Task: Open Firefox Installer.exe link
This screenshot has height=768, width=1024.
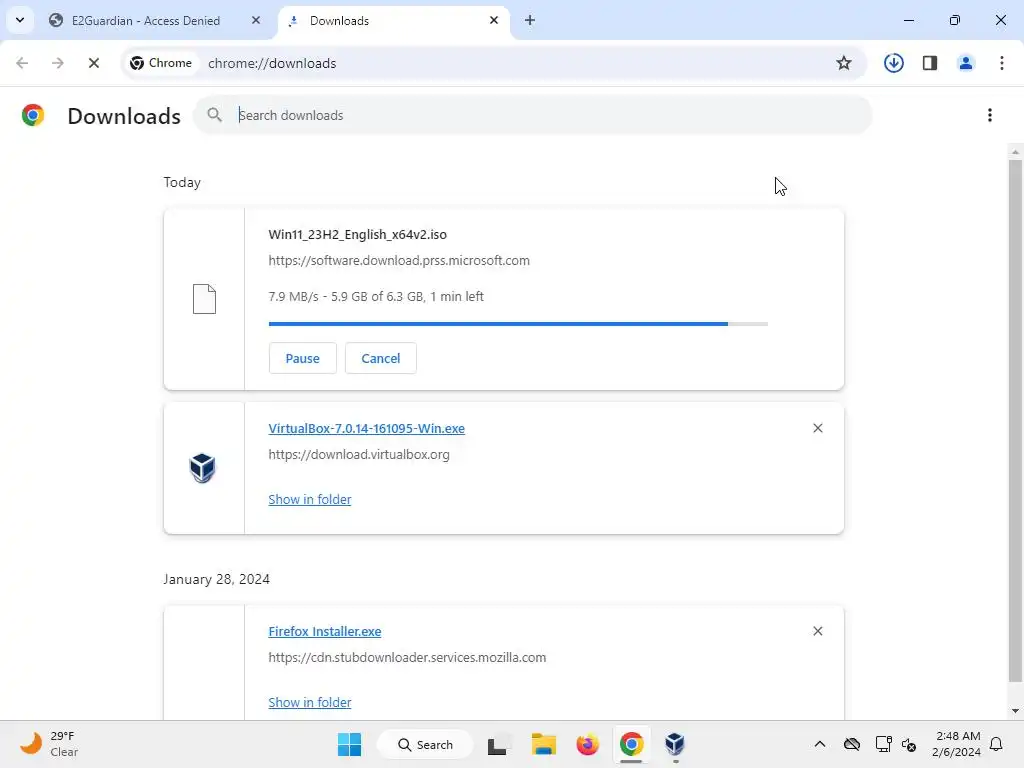Action: click(325, 632)
